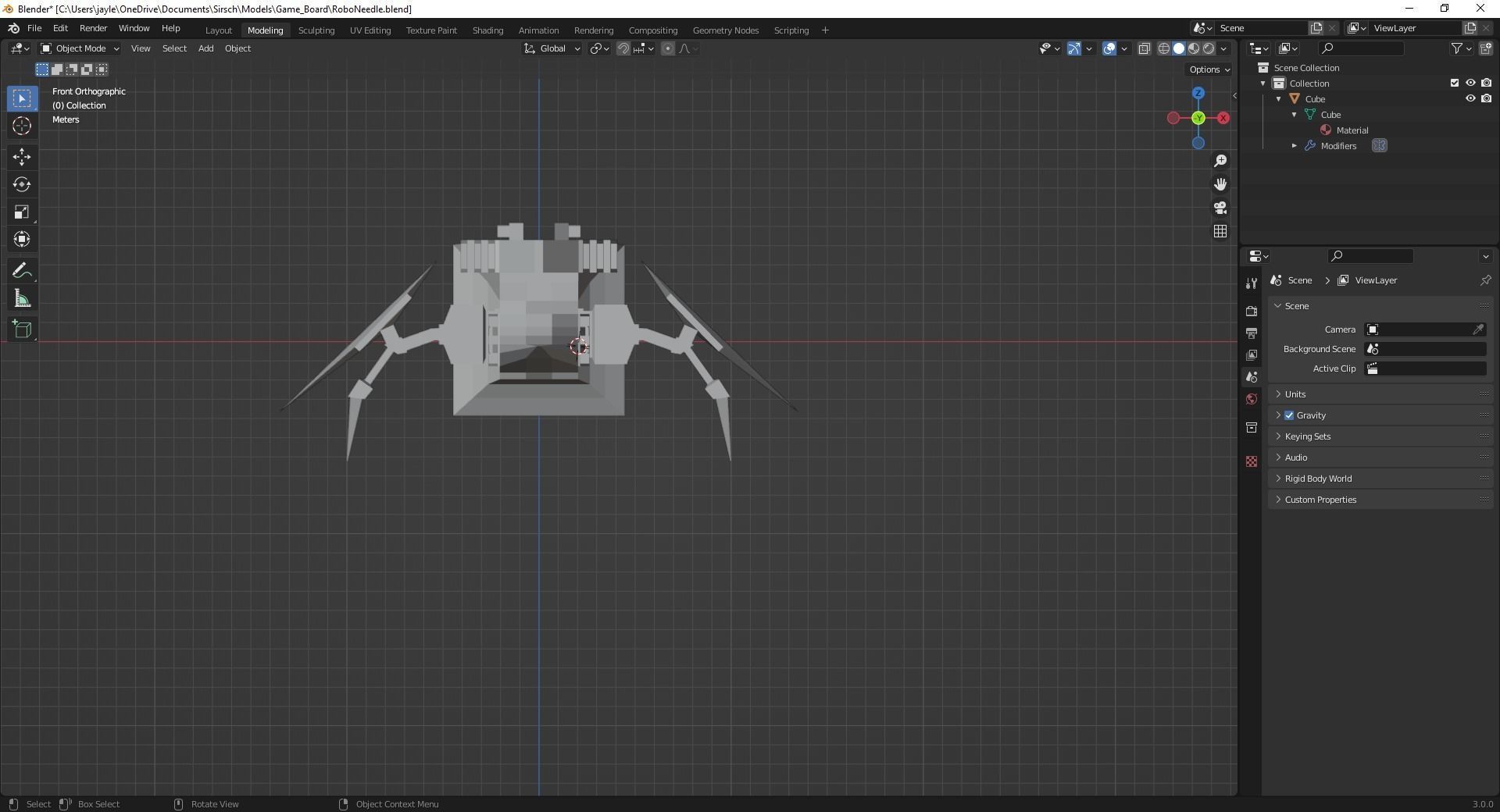Image resolution: width=1500 pixels, height=812 pixels.
Task: Open the Tool properties tab
Action: [x=1252, y=283]
